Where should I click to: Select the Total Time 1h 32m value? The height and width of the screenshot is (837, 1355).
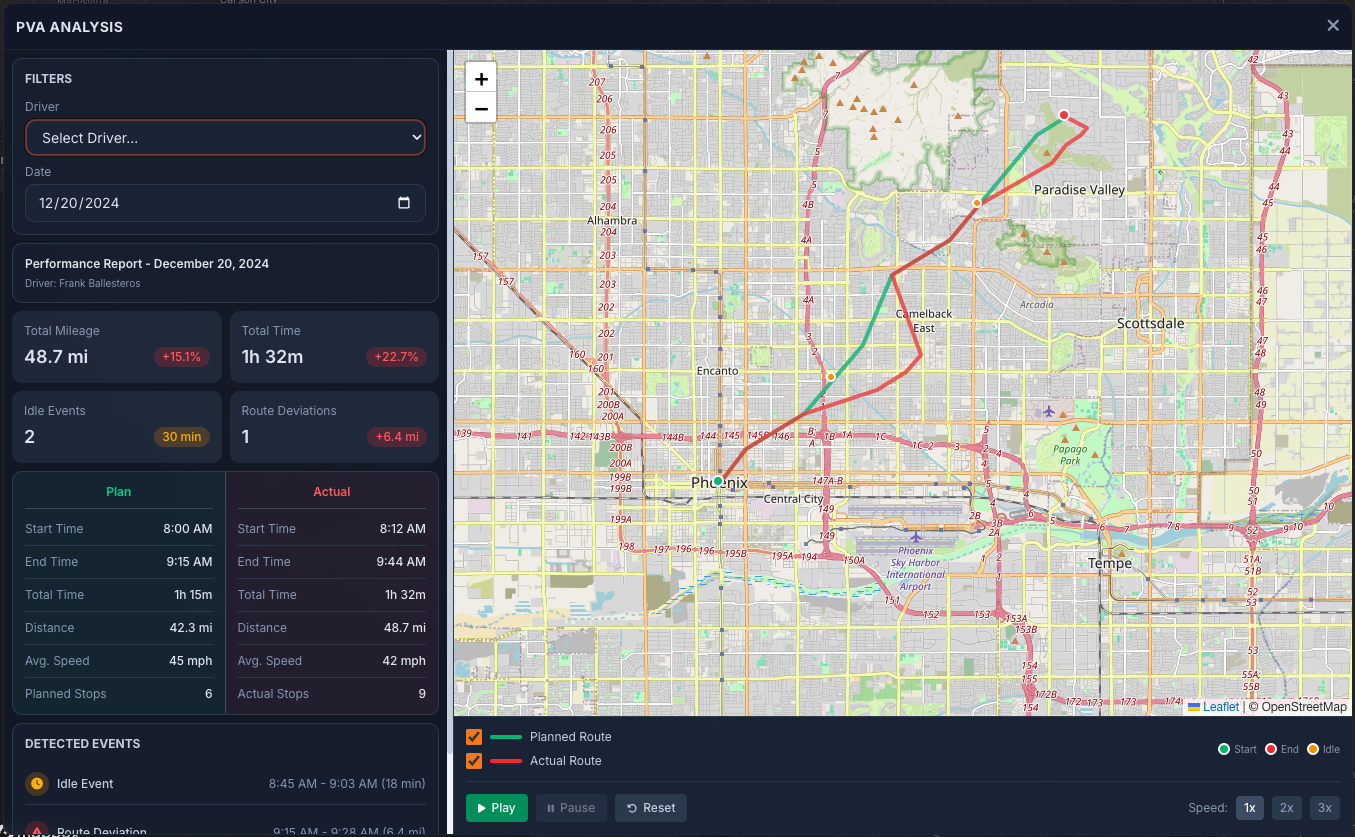tap(272, 356)
